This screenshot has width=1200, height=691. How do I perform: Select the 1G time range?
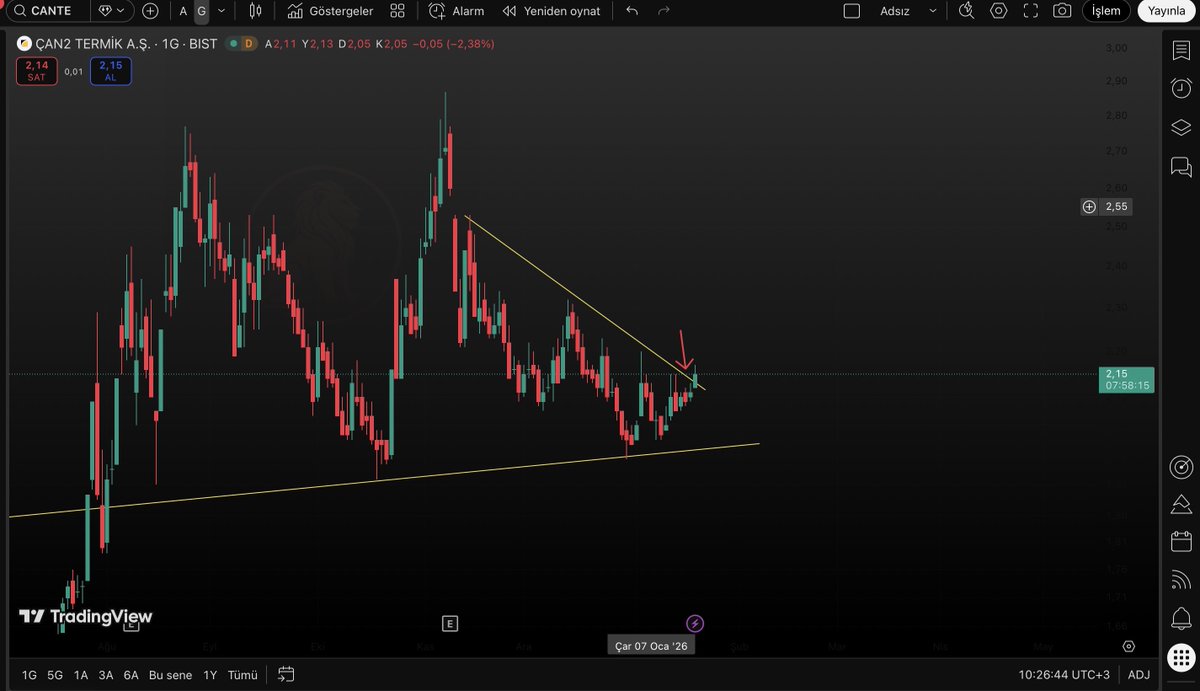pyautogui.click(x=29, y=675)
